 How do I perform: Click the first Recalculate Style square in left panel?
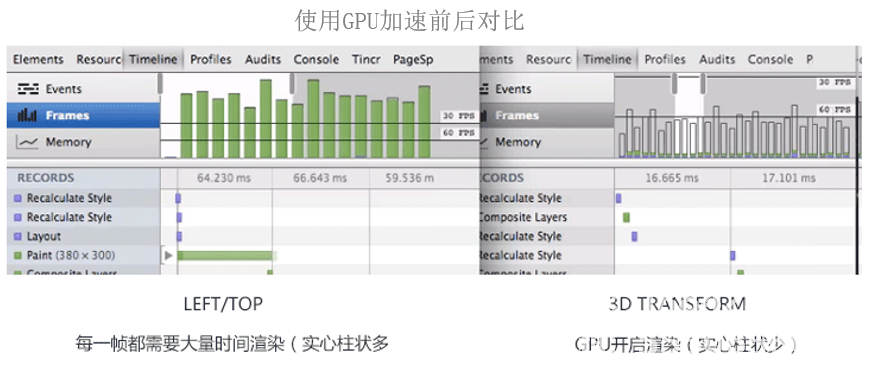point(17,198)
